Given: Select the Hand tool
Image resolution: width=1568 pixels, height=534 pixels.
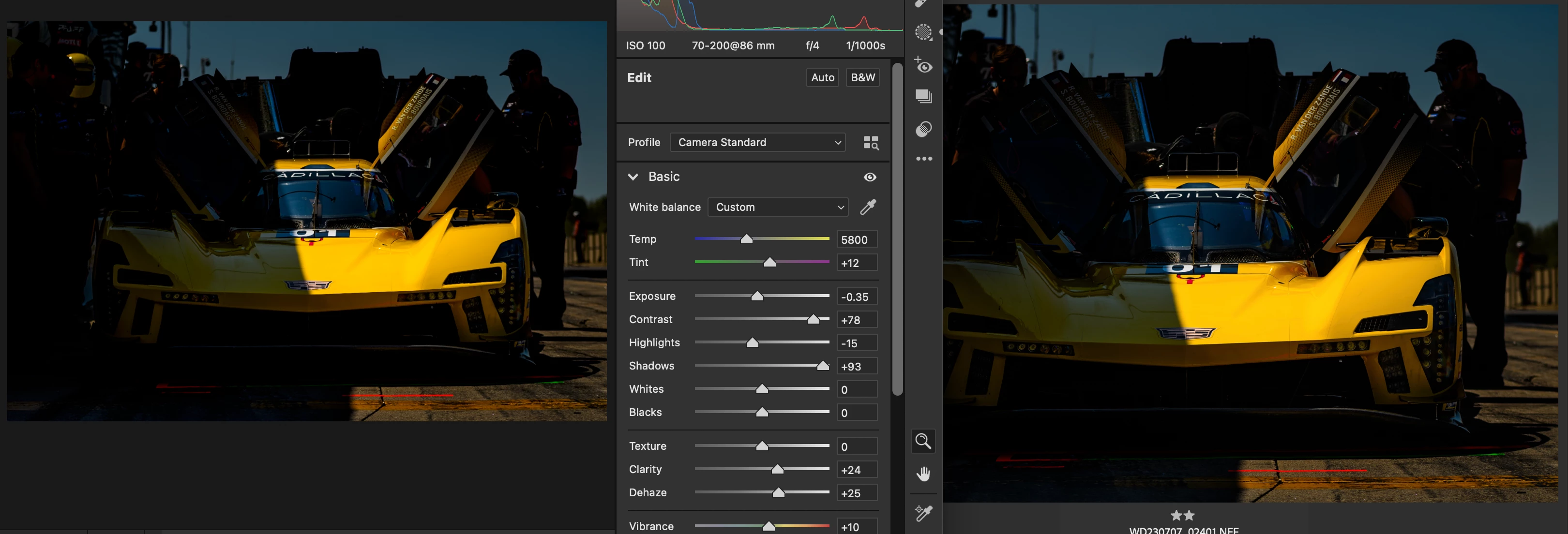Looking at the screenshot, I should tap(923, 474).
